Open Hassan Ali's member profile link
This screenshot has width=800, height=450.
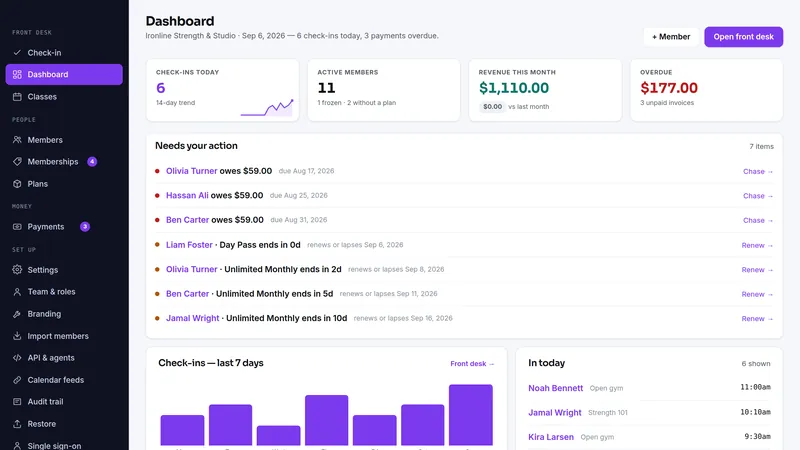tap(187, 195)
